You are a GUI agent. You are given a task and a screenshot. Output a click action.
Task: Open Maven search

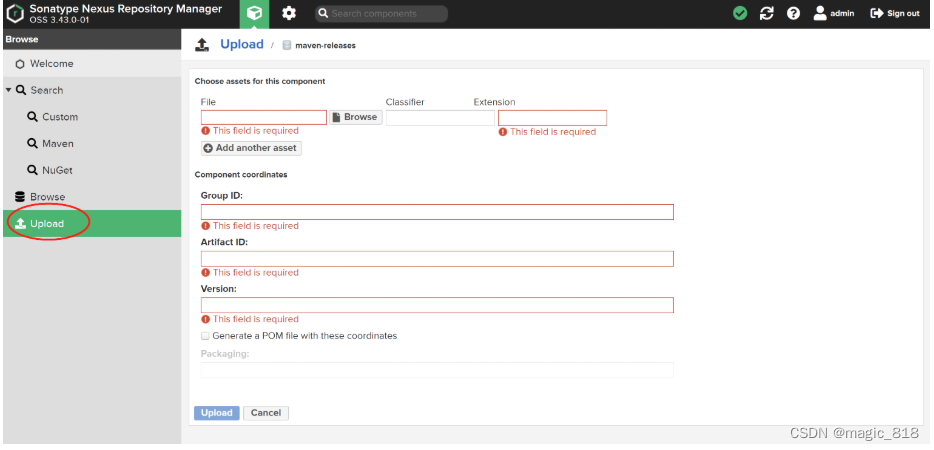pyautogui.click(x=51, y=144)
